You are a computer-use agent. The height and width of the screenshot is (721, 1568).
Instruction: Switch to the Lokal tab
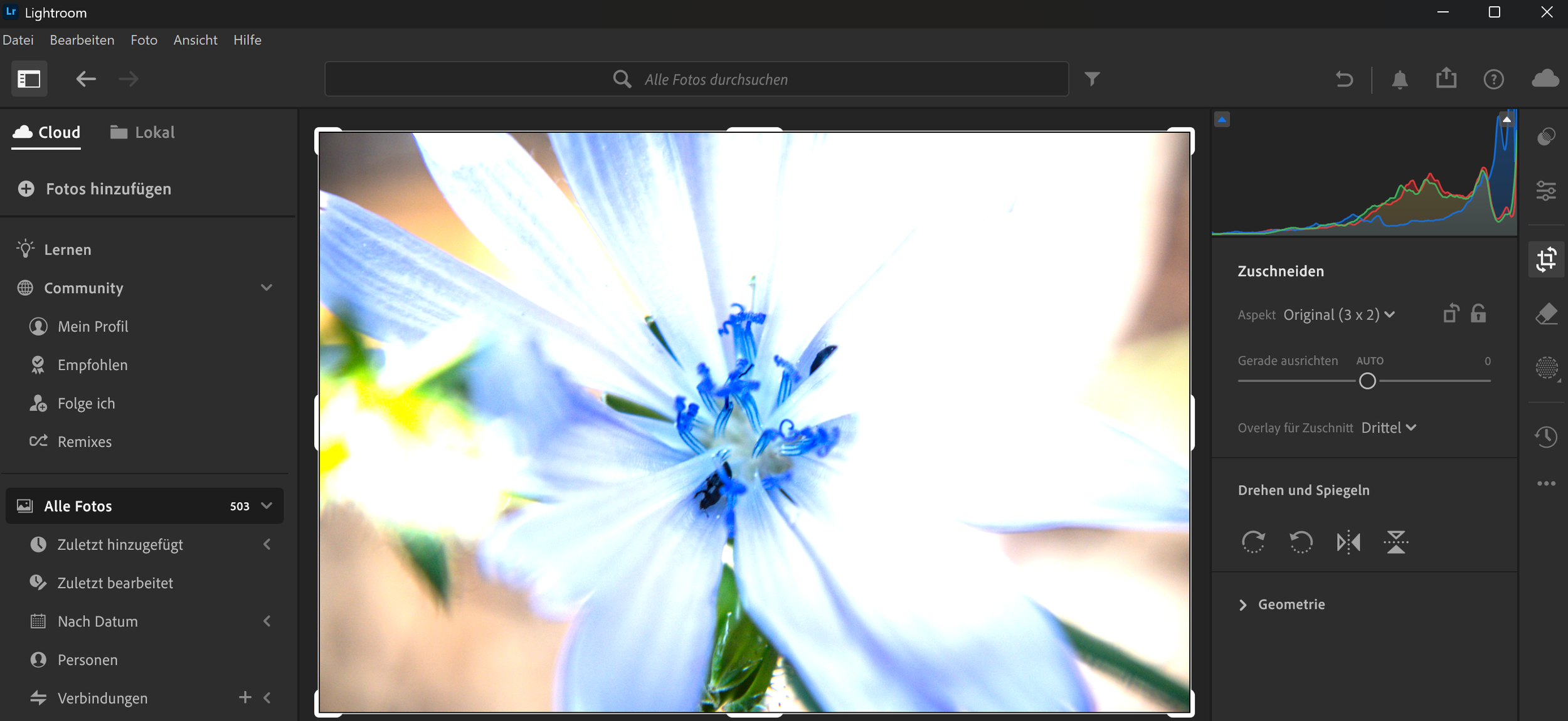pyautogui.click(x=143, y=132)
